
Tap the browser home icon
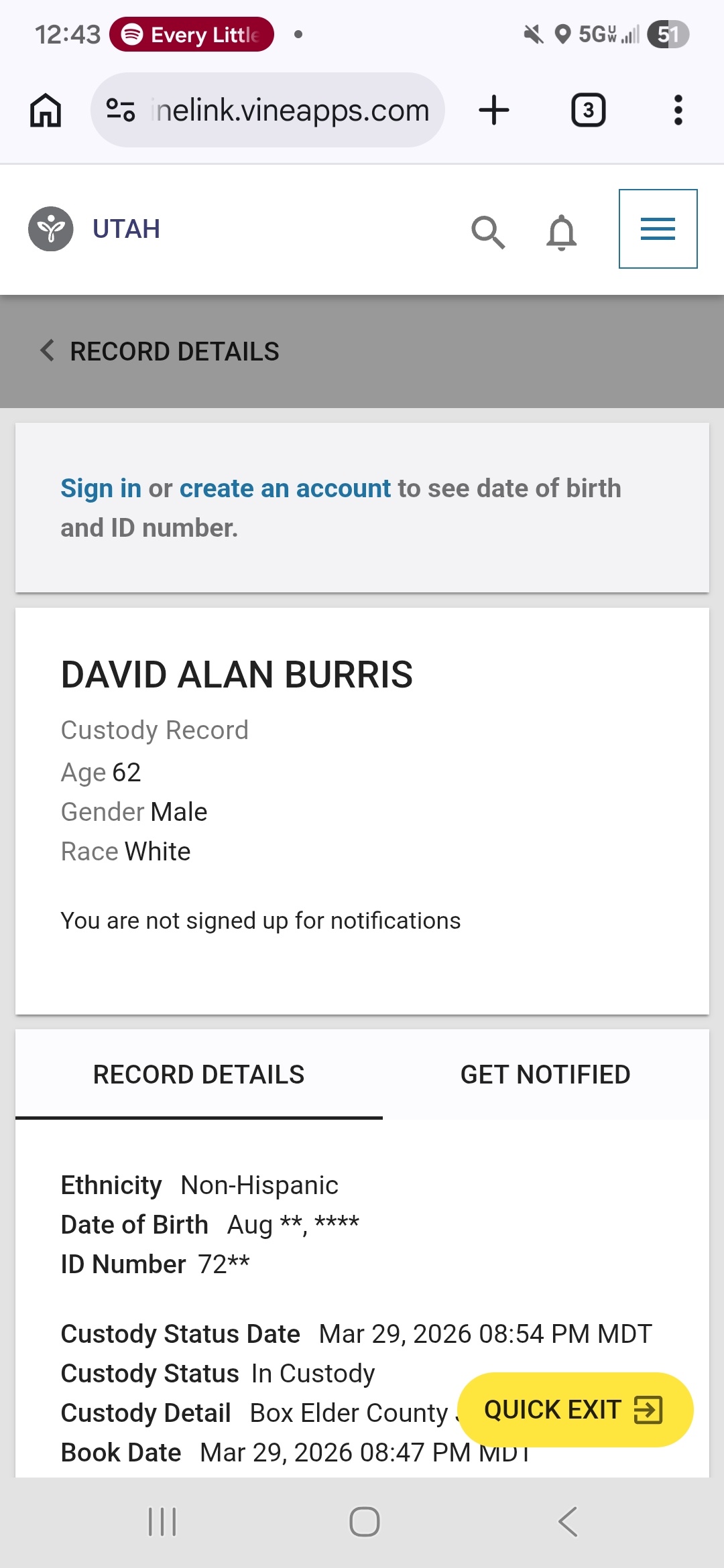coord(46,110)
